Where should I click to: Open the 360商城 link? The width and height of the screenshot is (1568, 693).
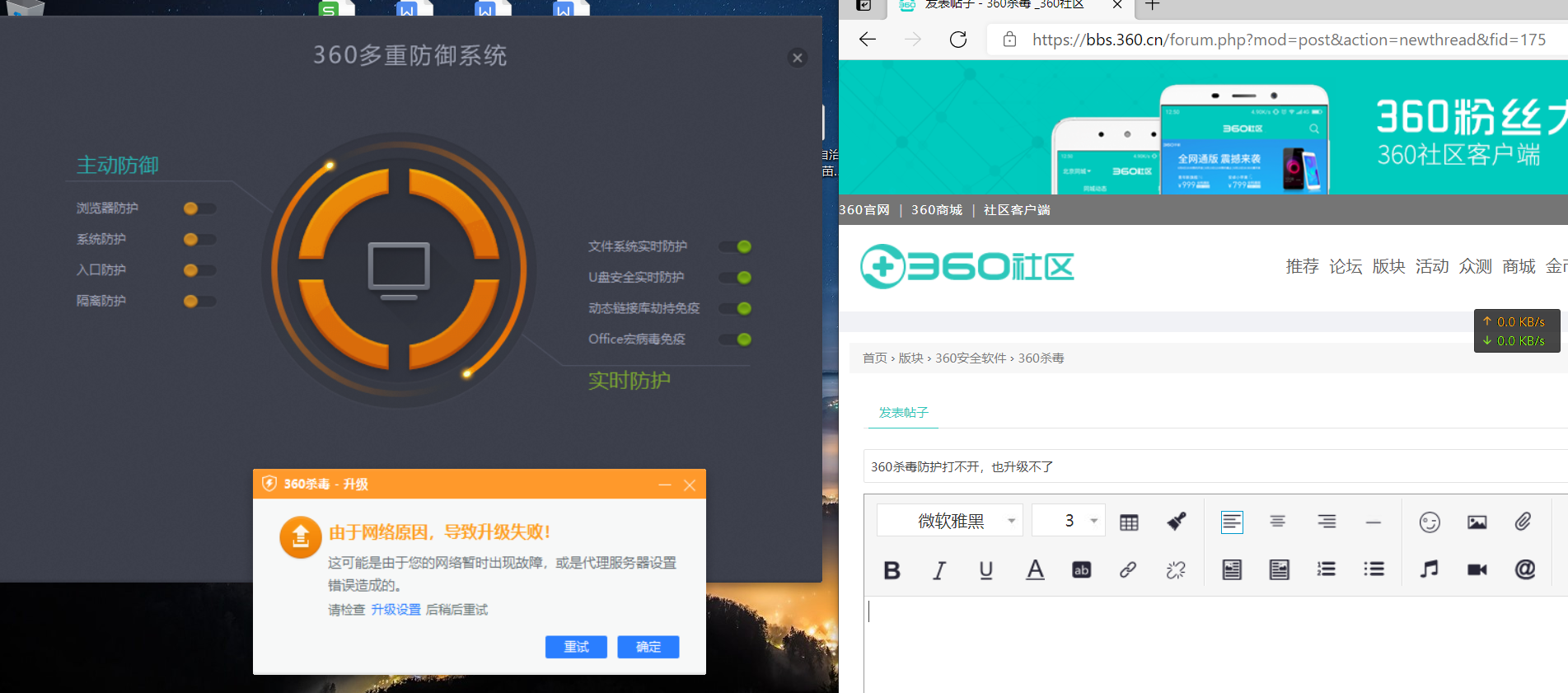coord(937,210)
